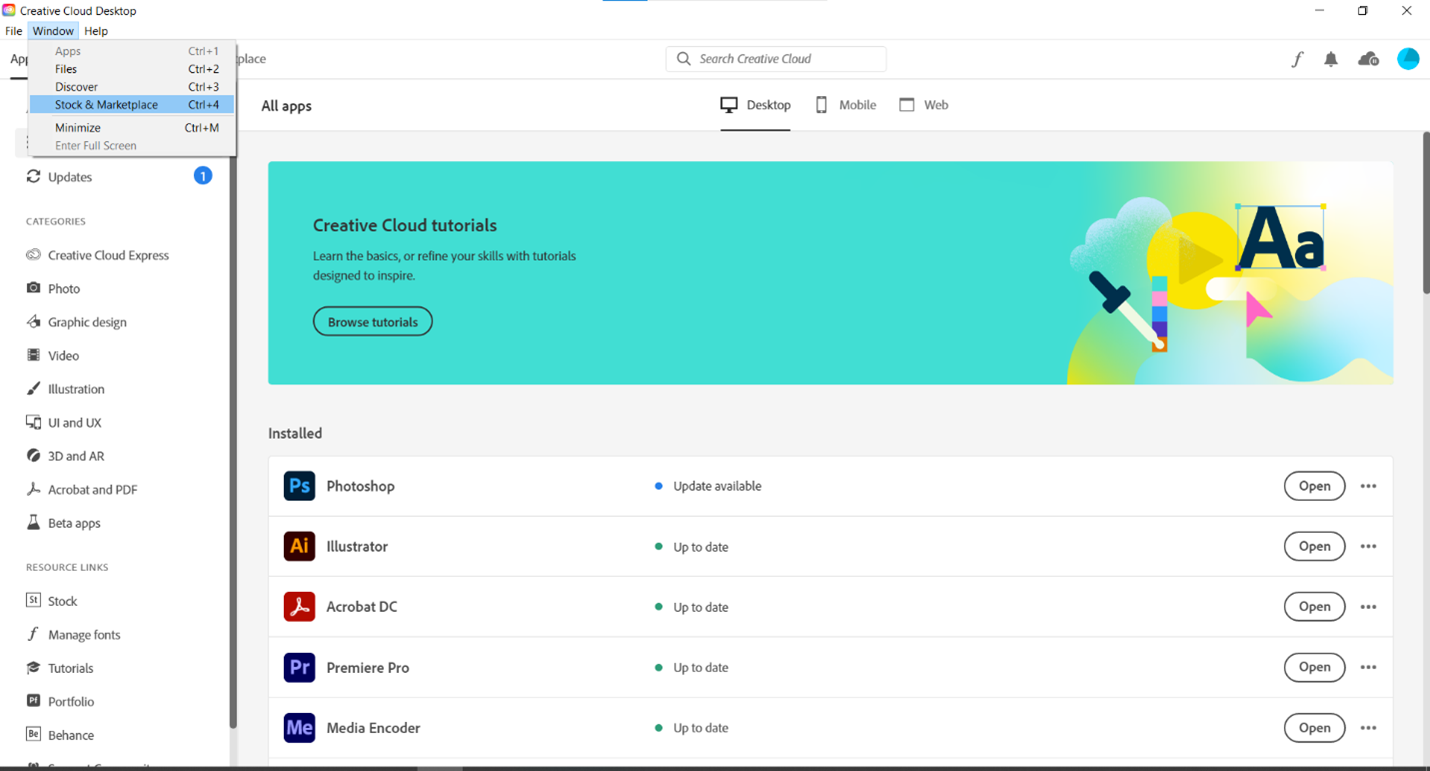This screenshot has height=771, width=1430.
Task: Switch to the Desktop tab
Action: [x=756, y=105]
